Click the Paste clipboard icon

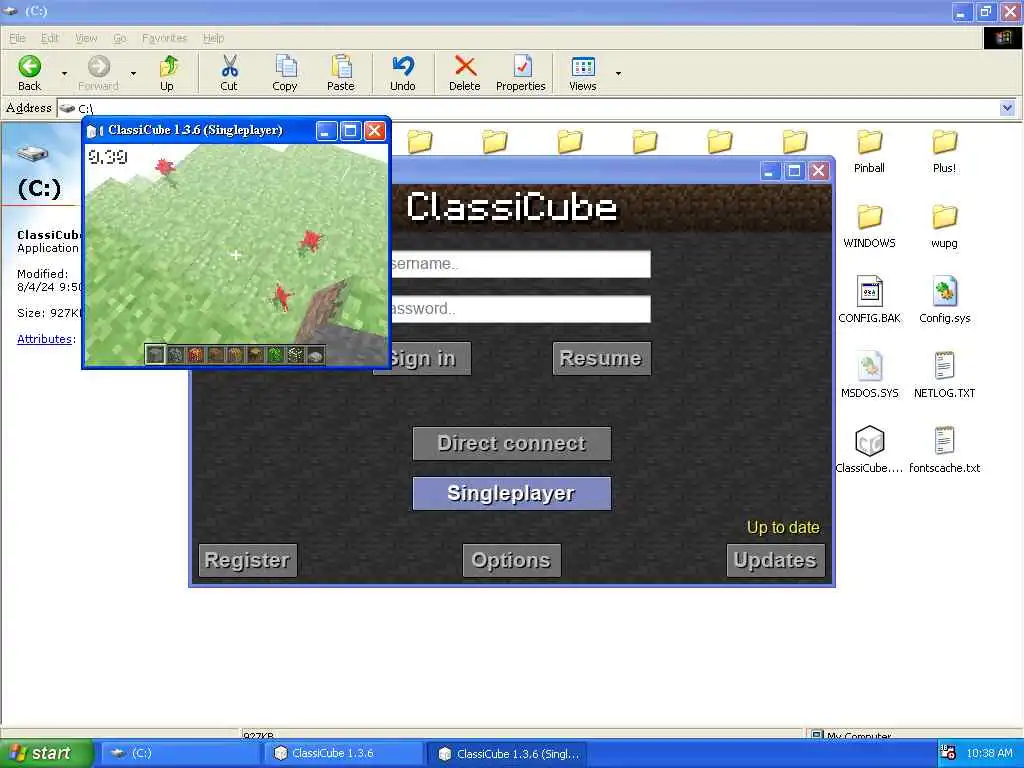pos(341,66)
